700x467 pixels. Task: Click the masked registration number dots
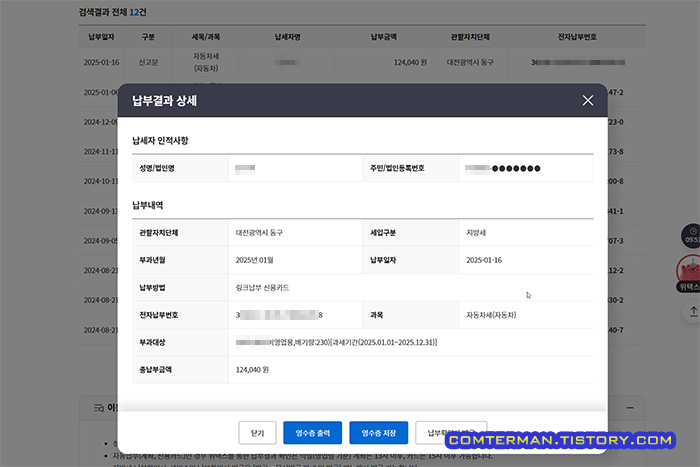tap(516, 168)
